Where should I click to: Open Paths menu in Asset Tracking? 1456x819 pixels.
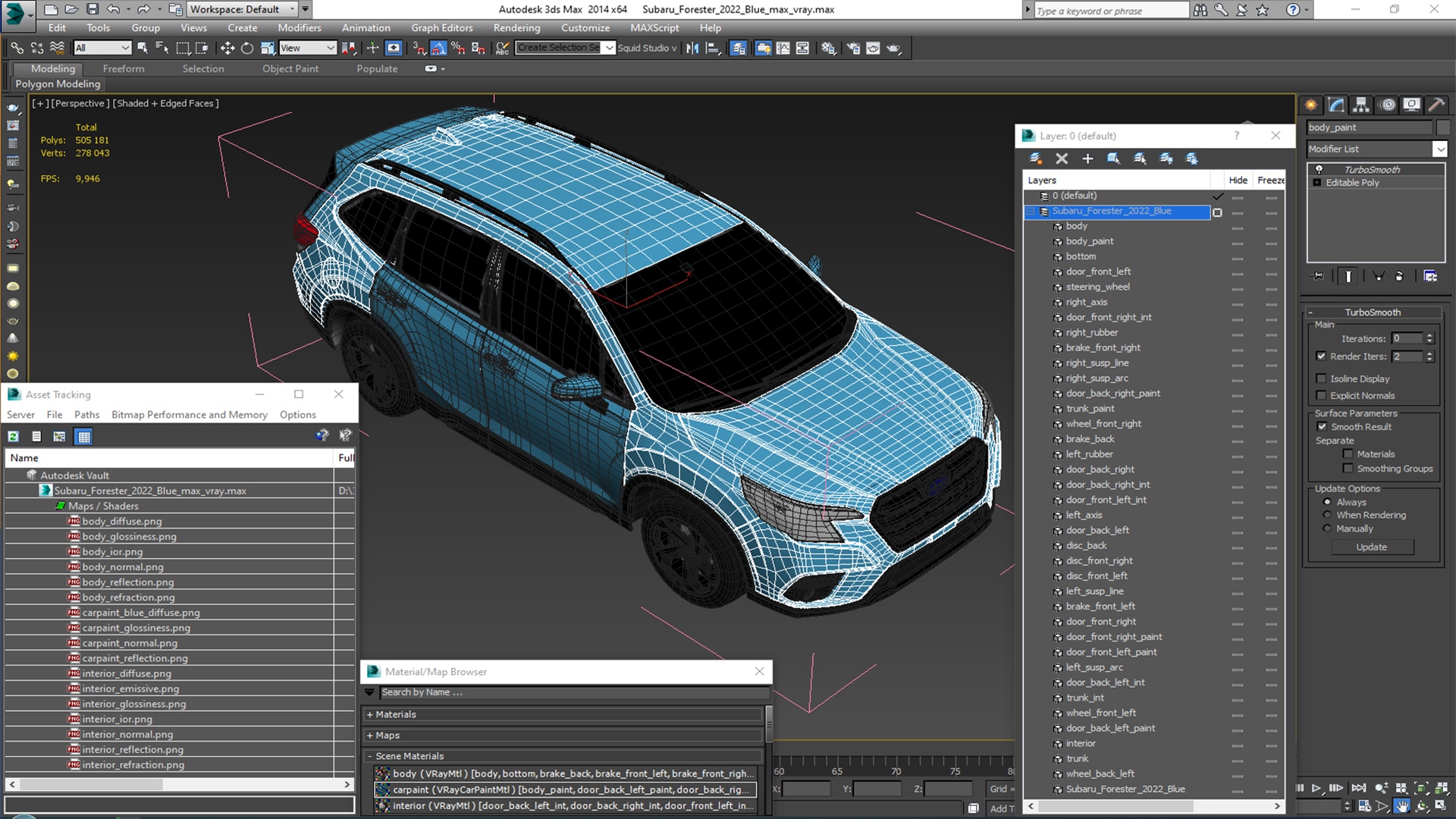86,415
